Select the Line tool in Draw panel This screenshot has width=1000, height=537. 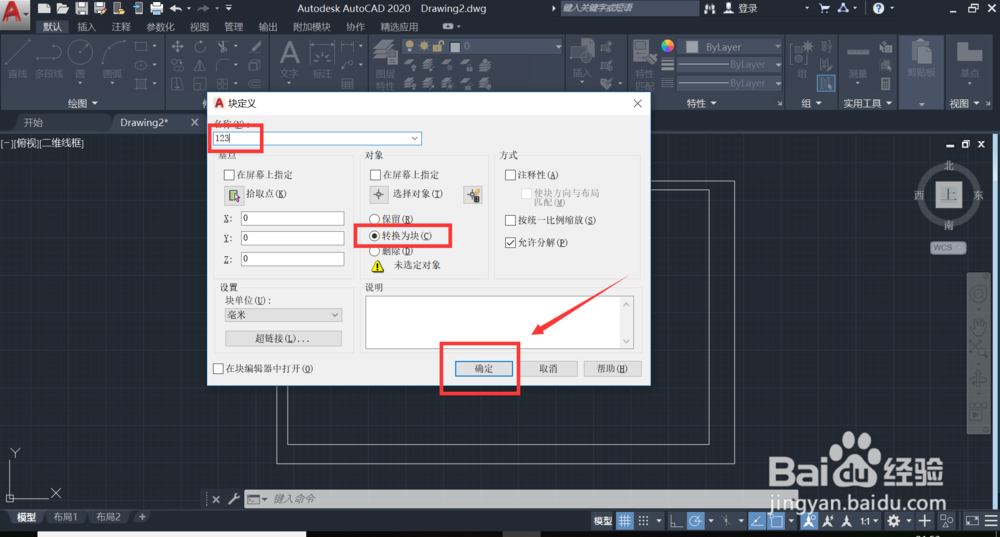(18, 59)
